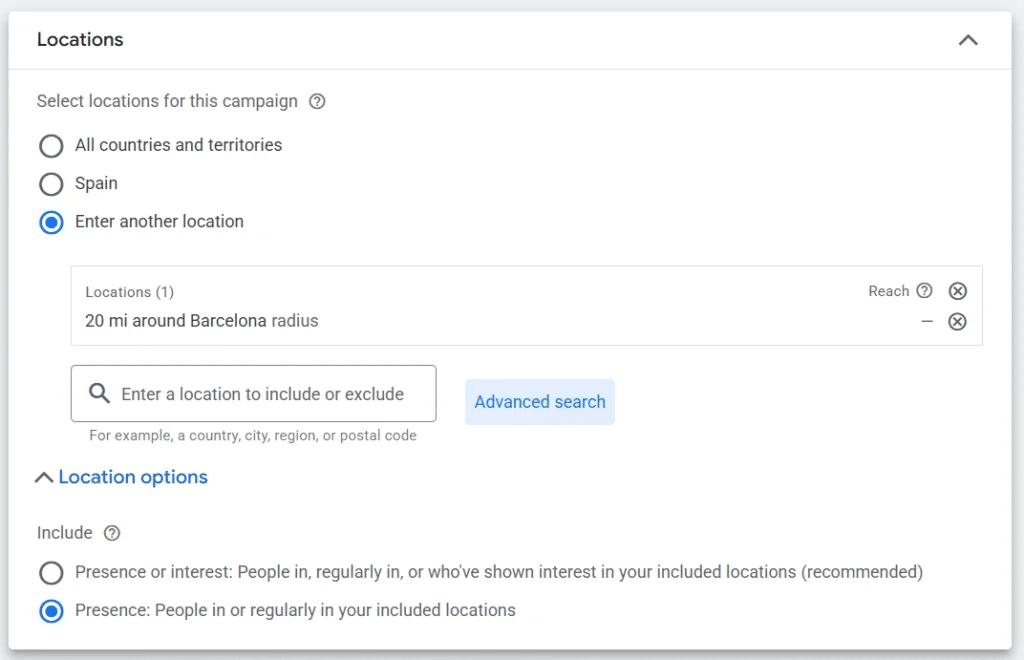Choose 'Presence or interest' targeting option
Image resolution: width=1024 pixels, height=660 pixels.
click(x=51, y=573)
